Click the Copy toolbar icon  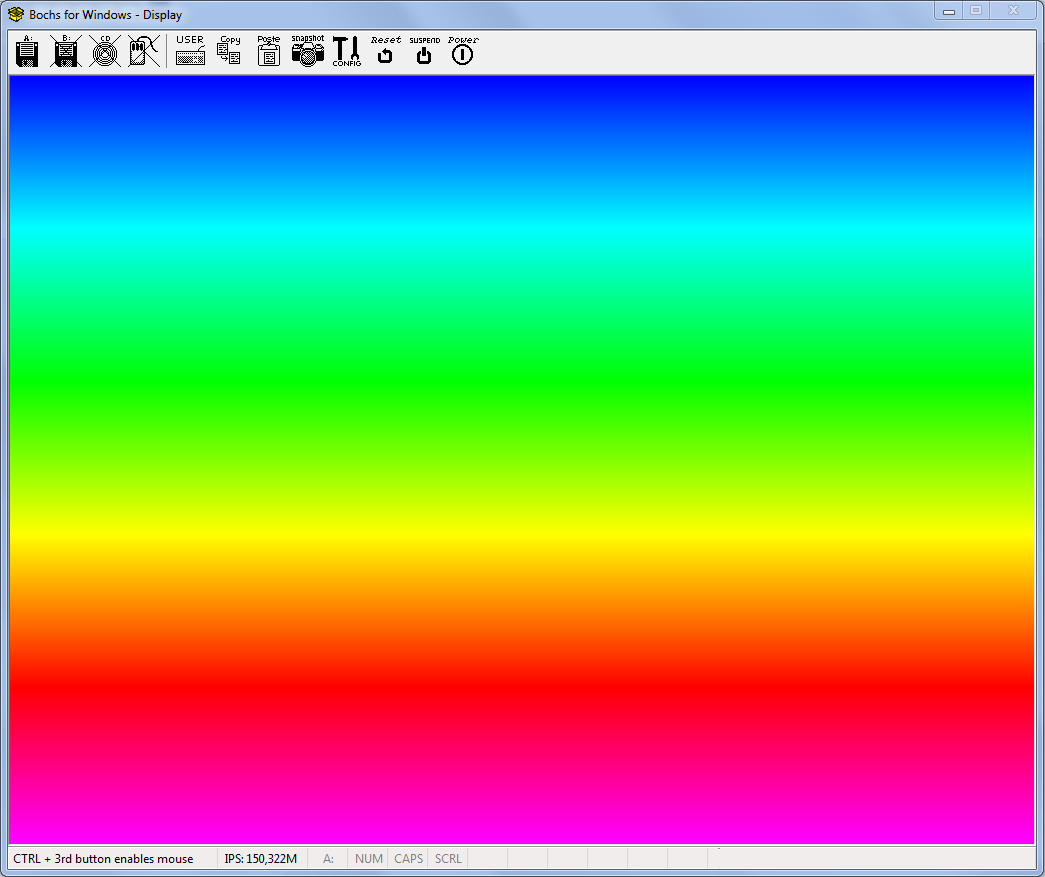point(229,51)
